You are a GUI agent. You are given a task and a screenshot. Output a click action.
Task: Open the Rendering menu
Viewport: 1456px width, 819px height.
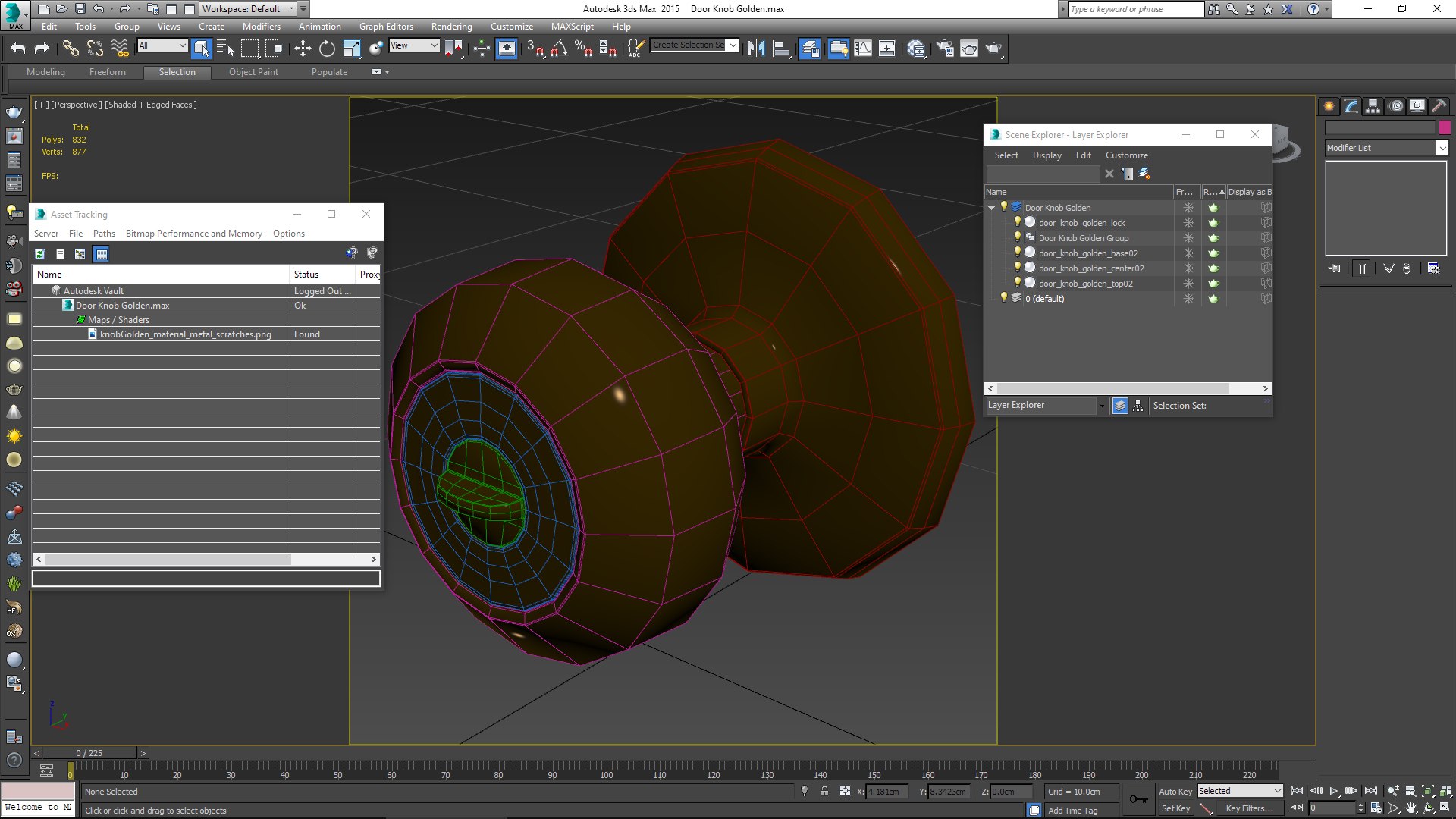(451, 27)
